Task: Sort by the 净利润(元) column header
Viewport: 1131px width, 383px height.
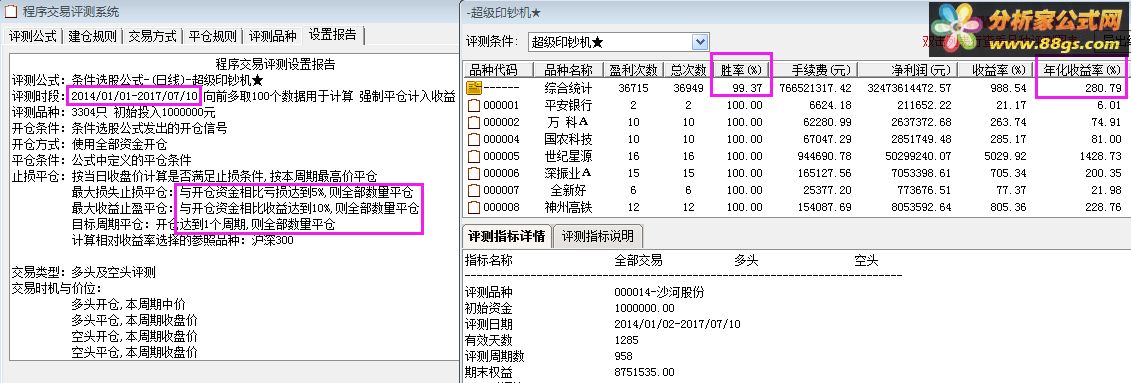Action: point(909,70)
